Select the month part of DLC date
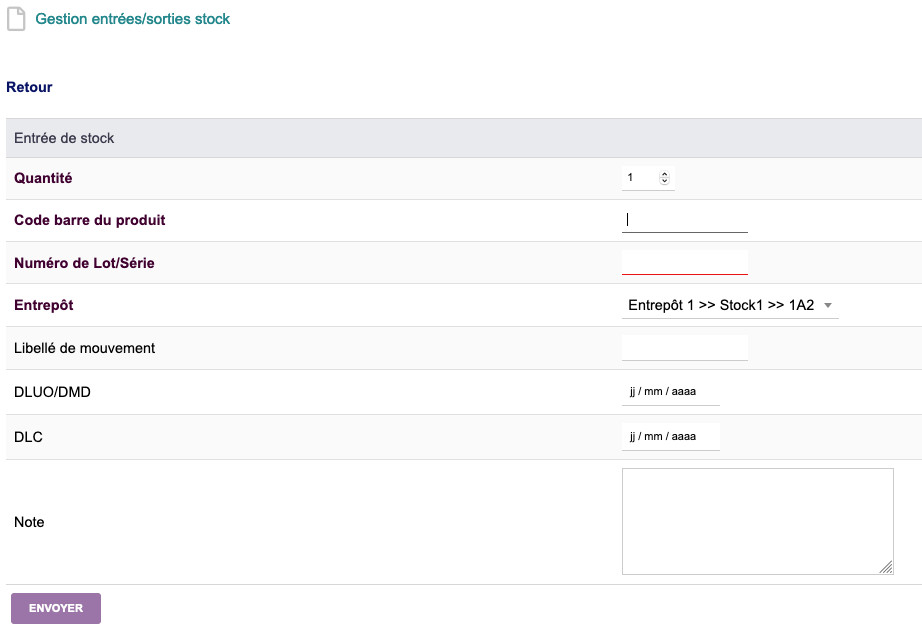This screenshot has width=922, height=634. tap(653, 437)
